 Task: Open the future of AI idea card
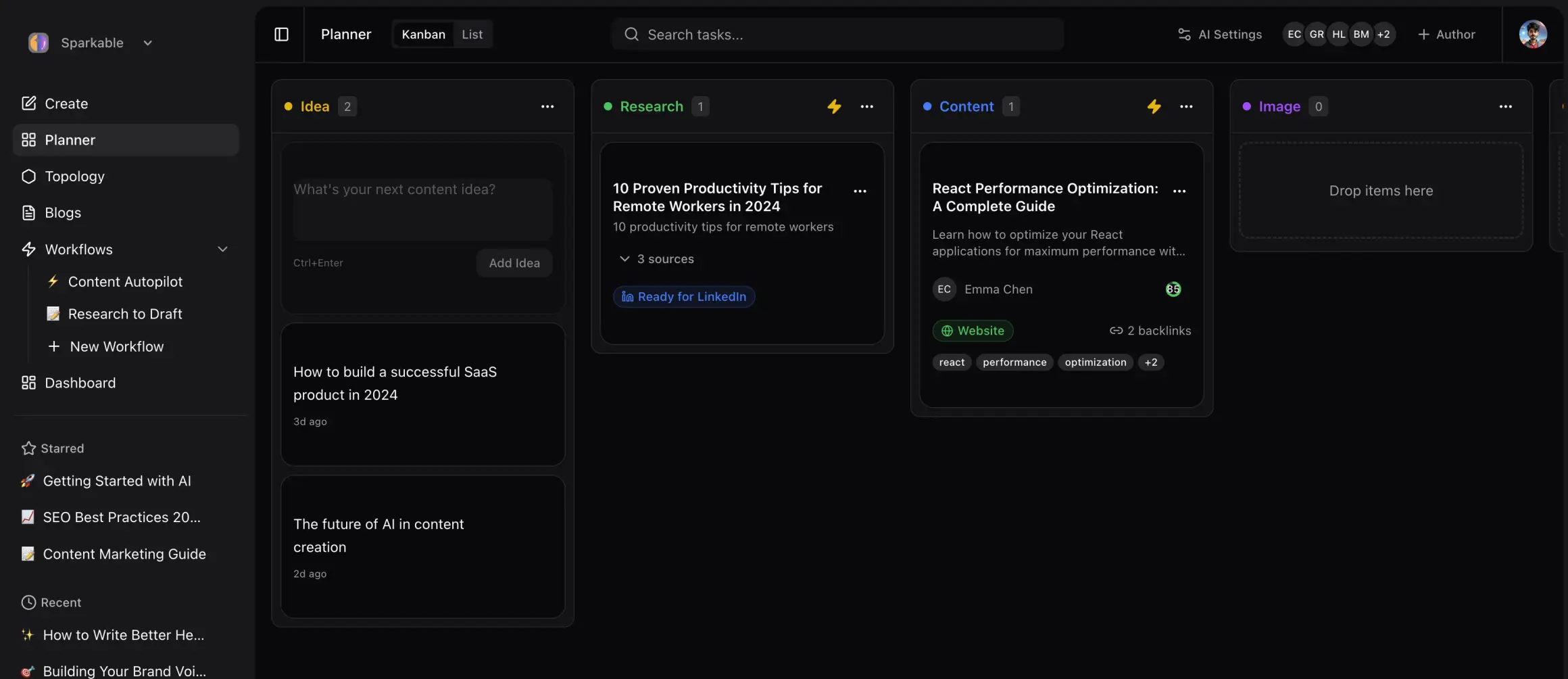(422, 546)
